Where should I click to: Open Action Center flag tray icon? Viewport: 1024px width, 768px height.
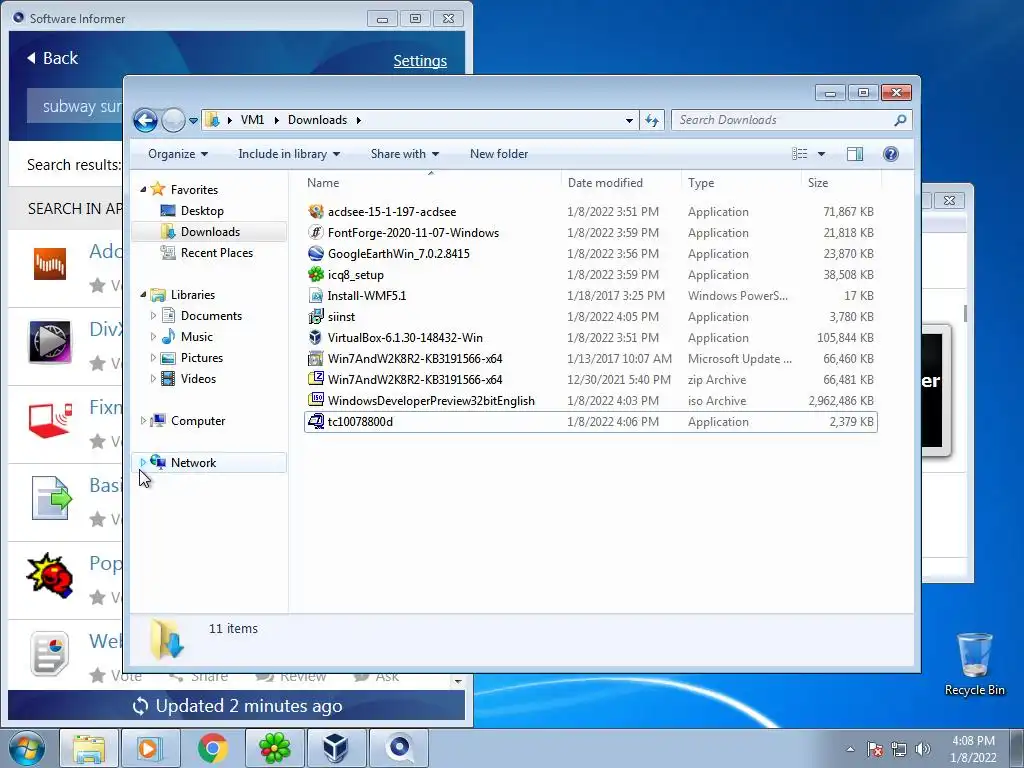coord(875,749)
